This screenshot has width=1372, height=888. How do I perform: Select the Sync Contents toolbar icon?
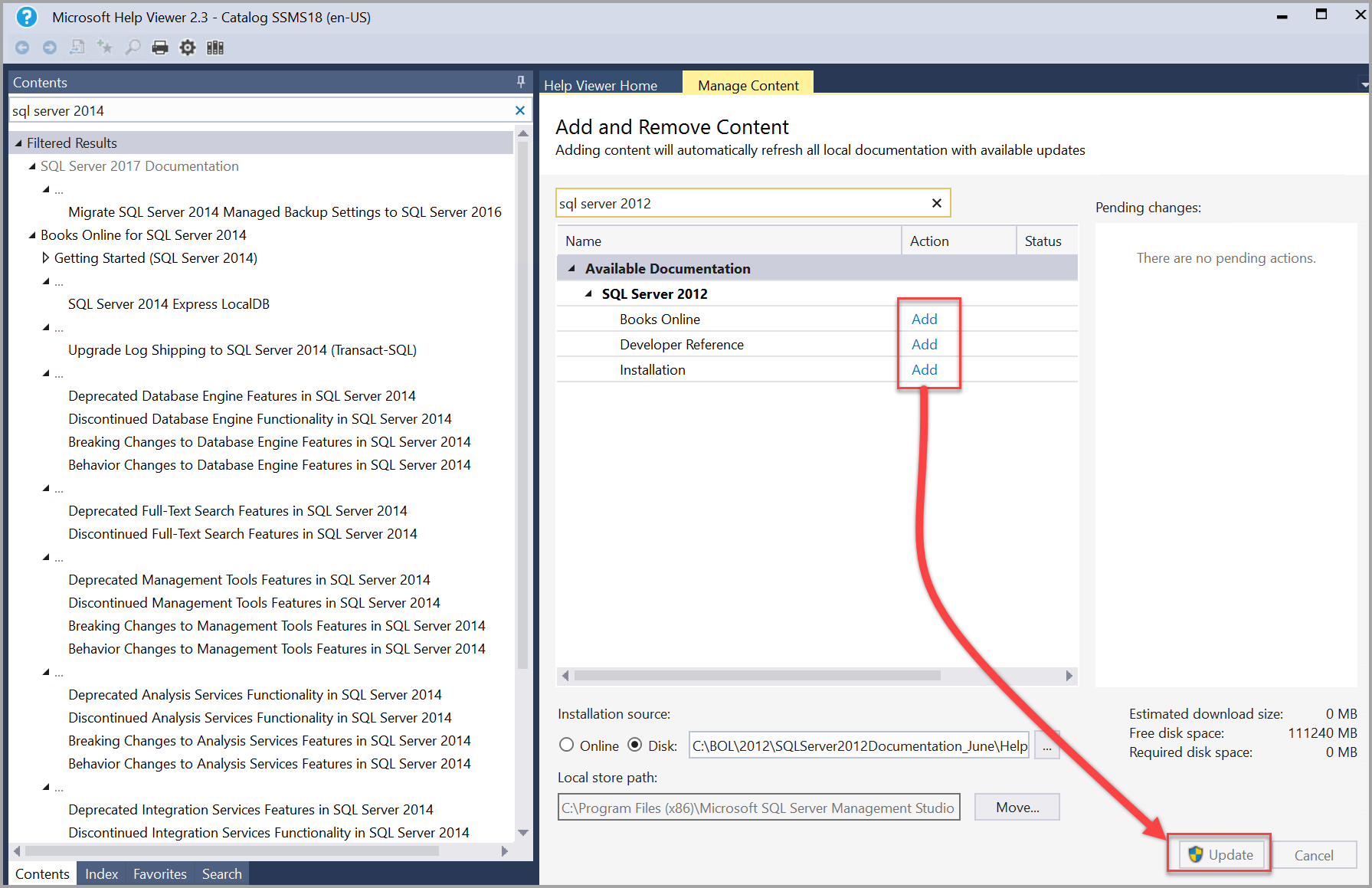pyautogui.click(x=77, y=47)
